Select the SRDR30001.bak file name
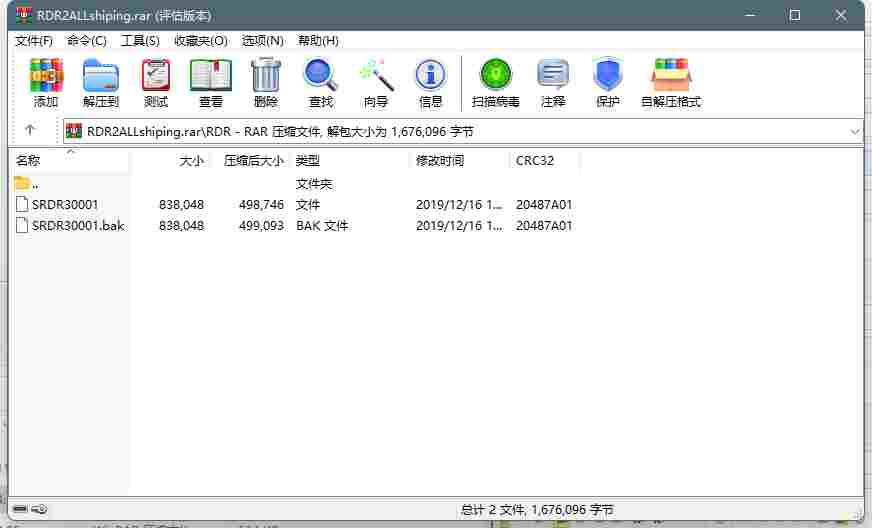Image resolution: width=872 pixels, height=528 pixels. tap(78, 225)
